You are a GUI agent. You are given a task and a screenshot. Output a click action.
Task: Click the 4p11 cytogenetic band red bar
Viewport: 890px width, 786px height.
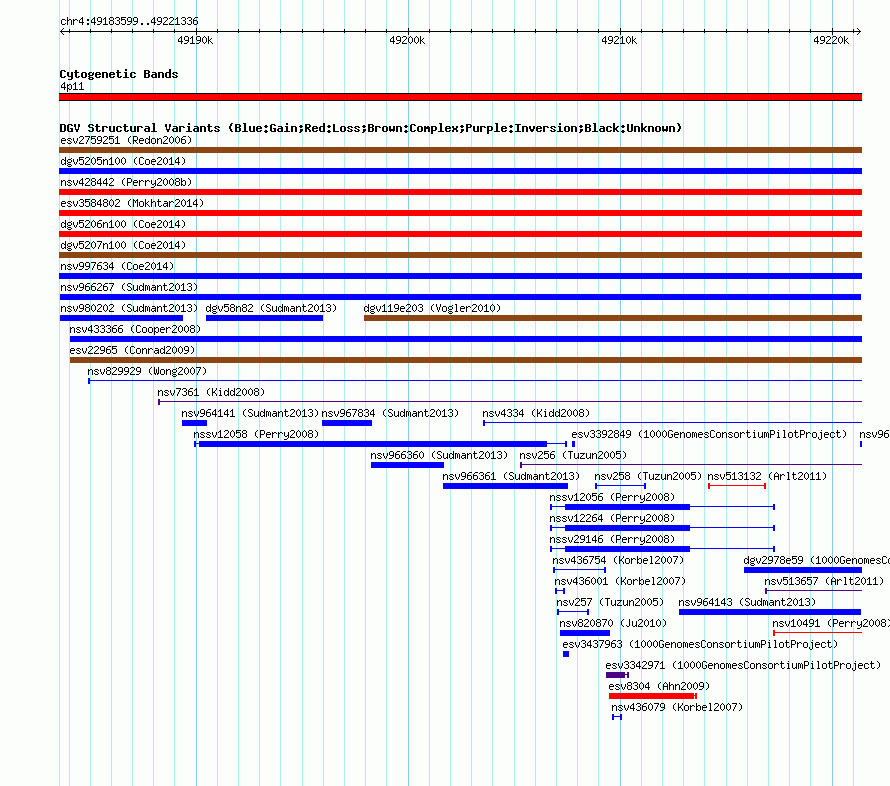point(460,97)
